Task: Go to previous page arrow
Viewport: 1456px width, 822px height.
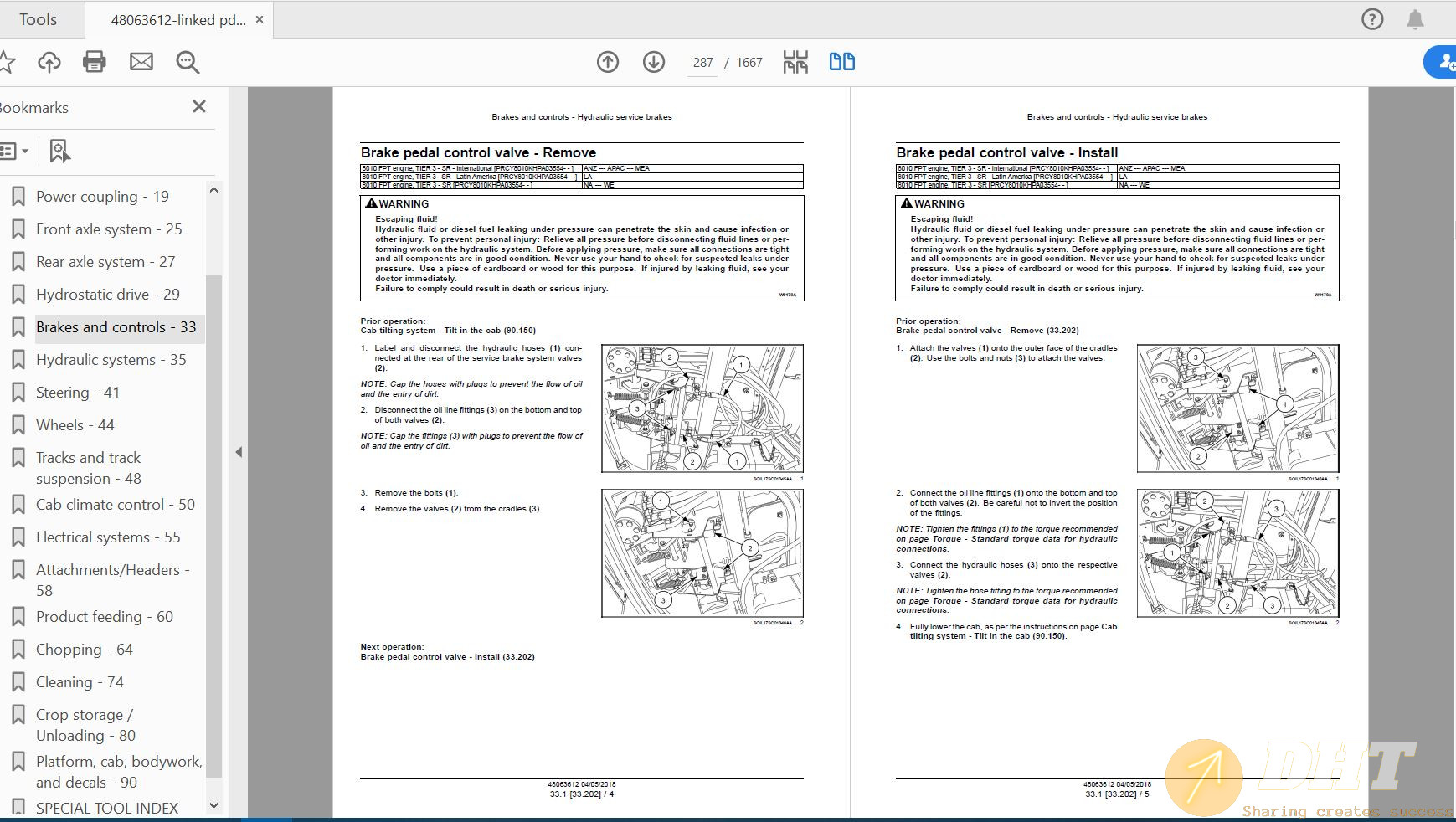Action: pyautogui.click(x=608, y=62)
